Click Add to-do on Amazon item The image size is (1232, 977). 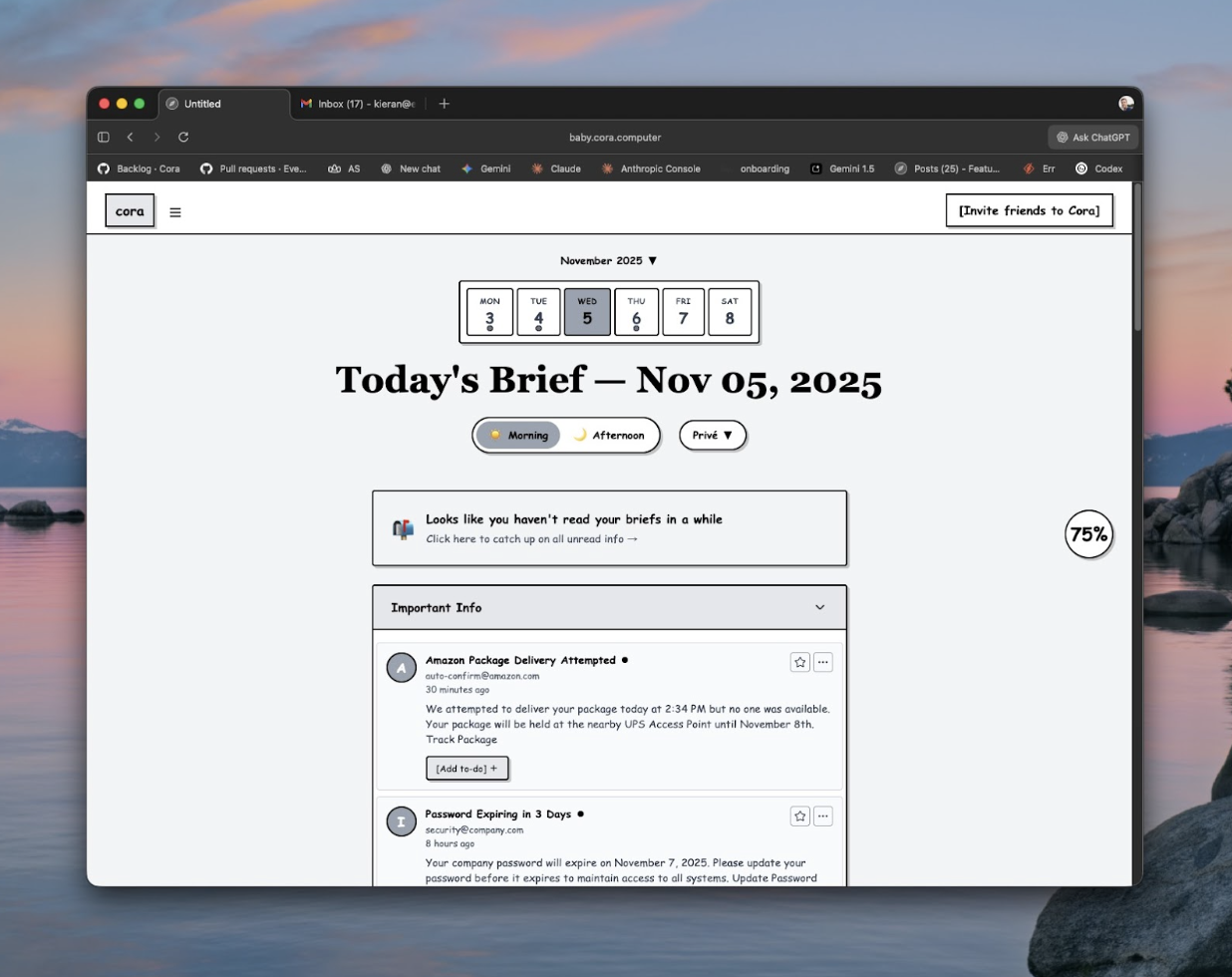(466, 769)
